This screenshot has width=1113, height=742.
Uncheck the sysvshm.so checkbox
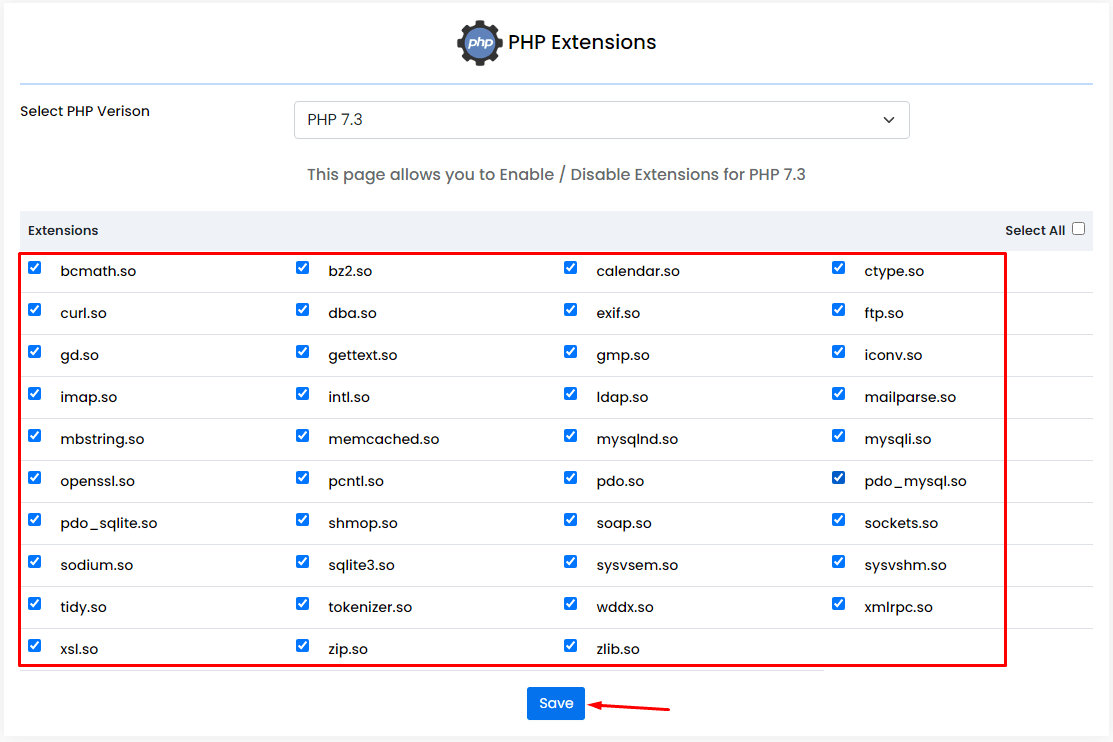point(838,562)
